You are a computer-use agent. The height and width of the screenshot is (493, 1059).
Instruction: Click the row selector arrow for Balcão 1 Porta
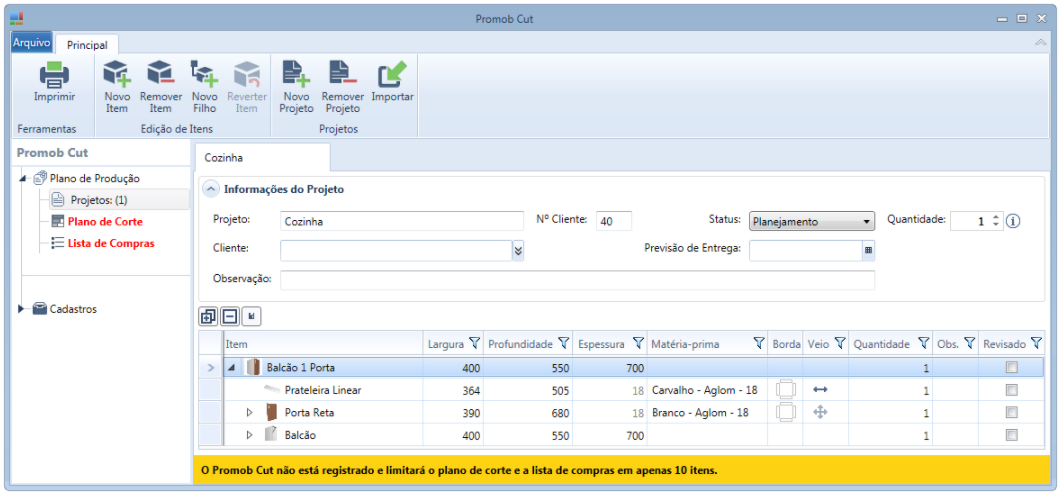coord(210,367)
